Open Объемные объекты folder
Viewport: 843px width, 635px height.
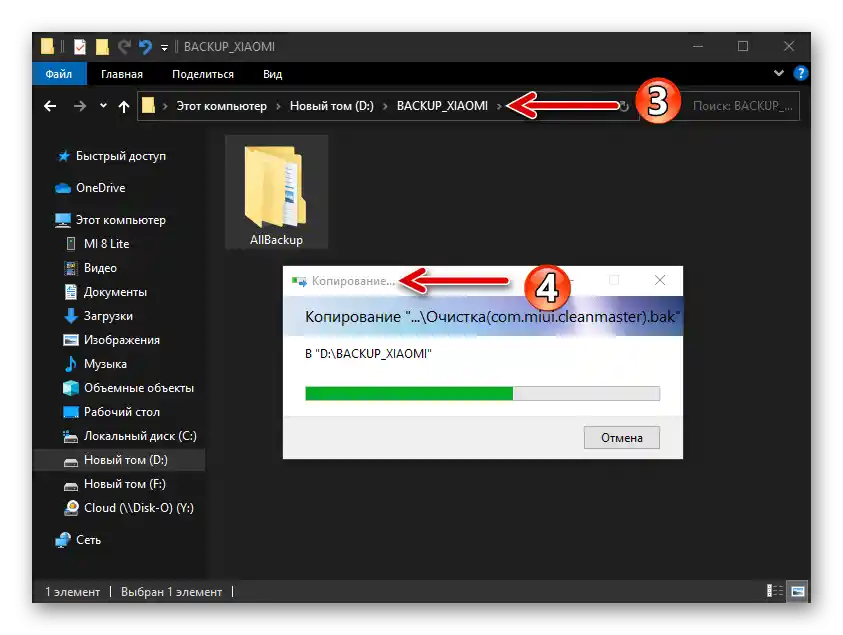point(139,388)
